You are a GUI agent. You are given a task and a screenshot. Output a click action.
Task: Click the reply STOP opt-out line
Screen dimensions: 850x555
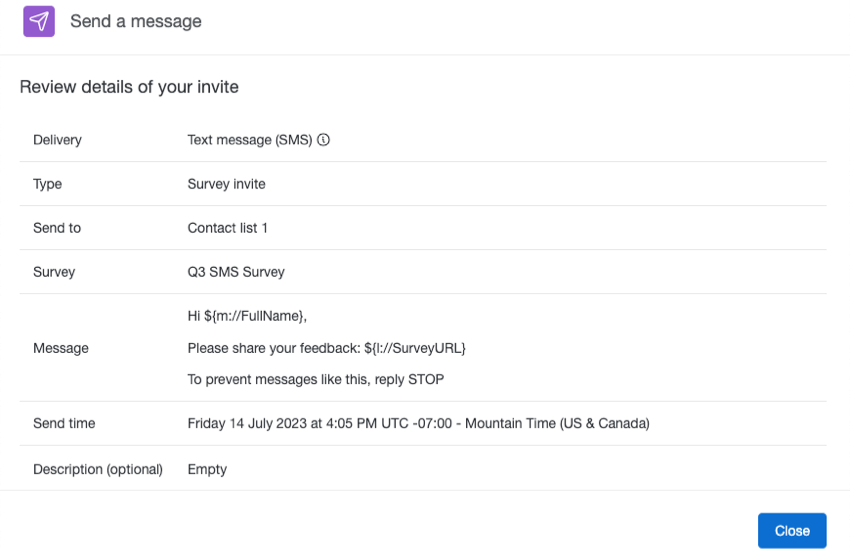click(315, 380)
